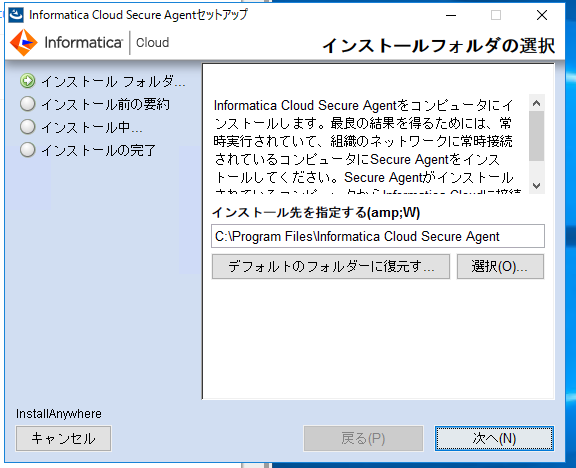This screenshot has height=468, width=576.
Task: Click the green arrow icon beside インストール フォルダ...
Action: tap(28, 81)
